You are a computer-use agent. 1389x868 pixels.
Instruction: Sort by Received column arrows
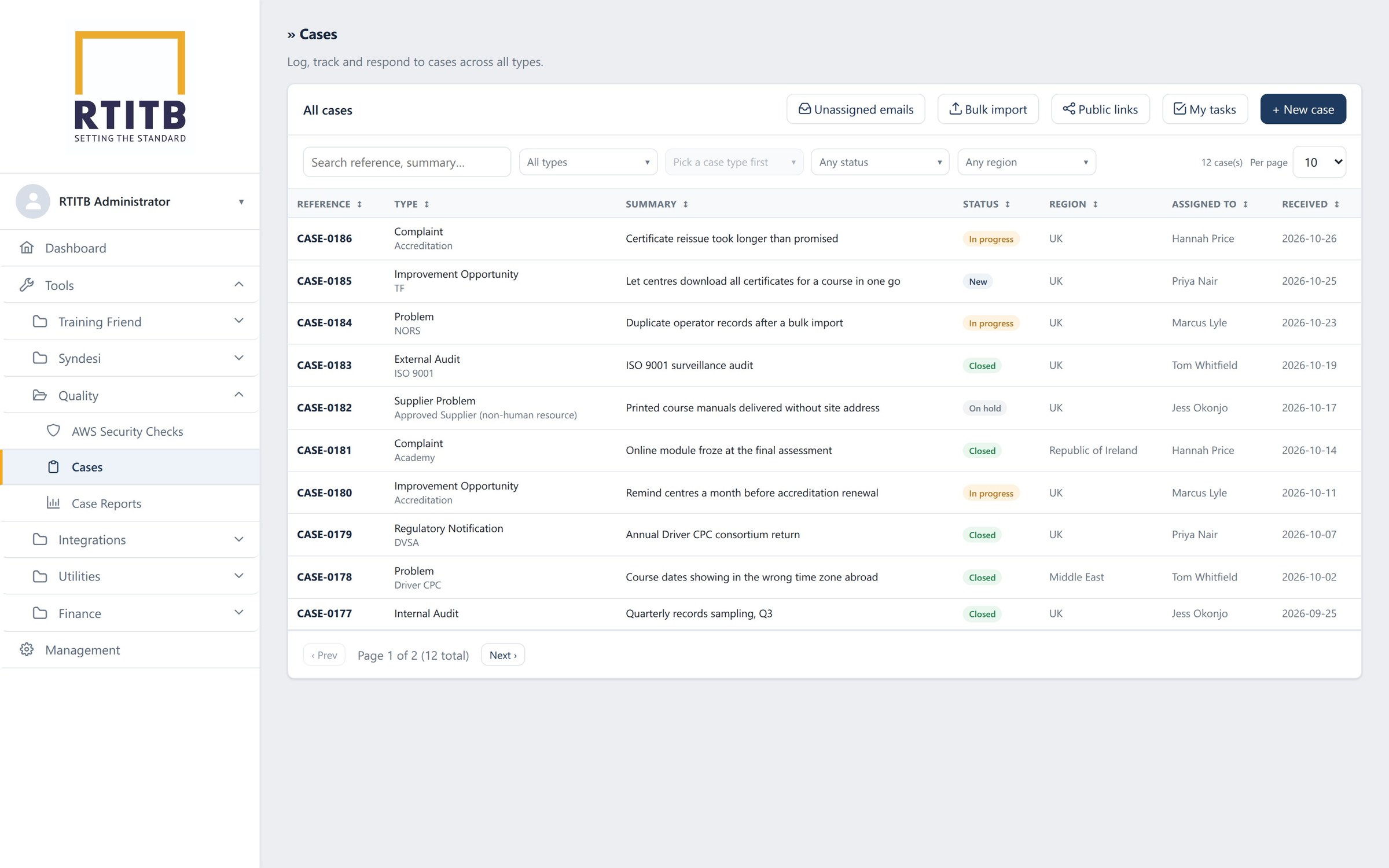click(x=1337, y=204)
